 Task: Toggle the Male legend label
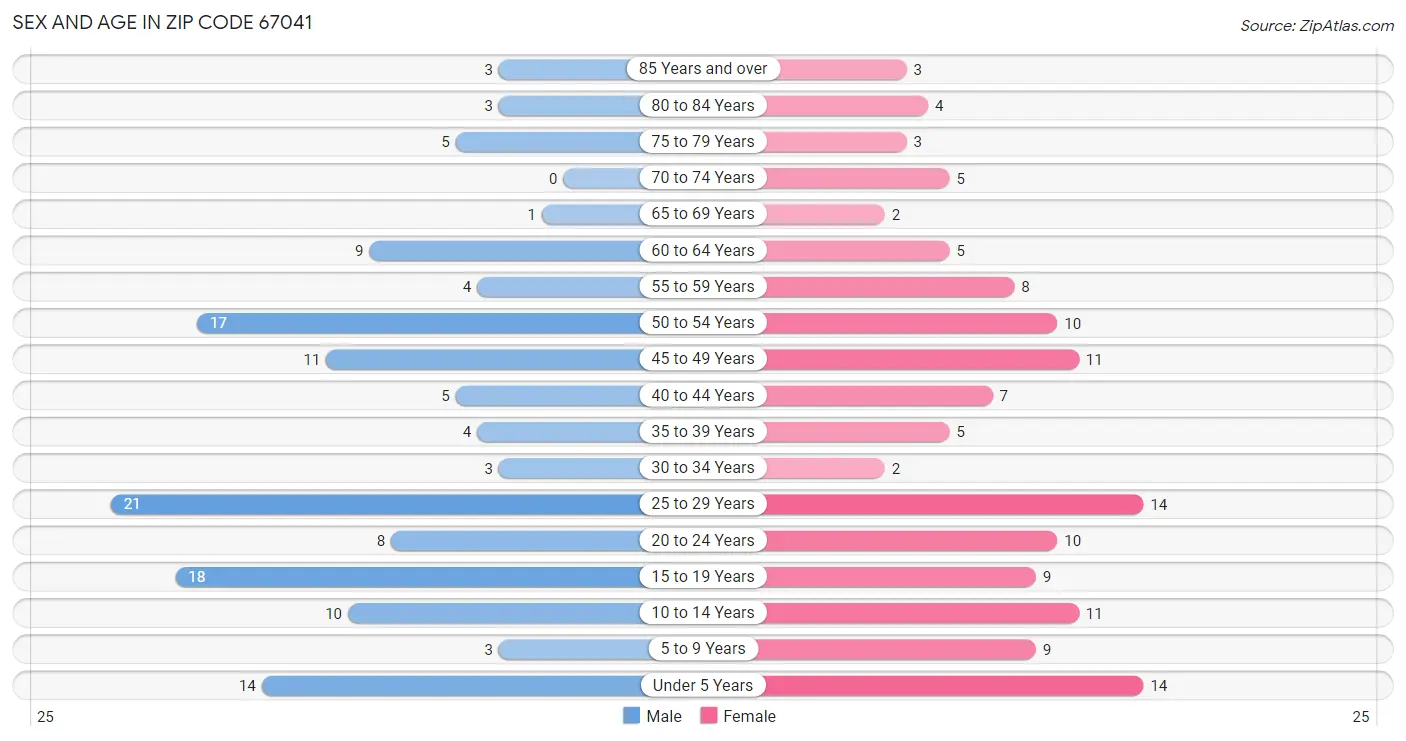[x=664, y=716]
